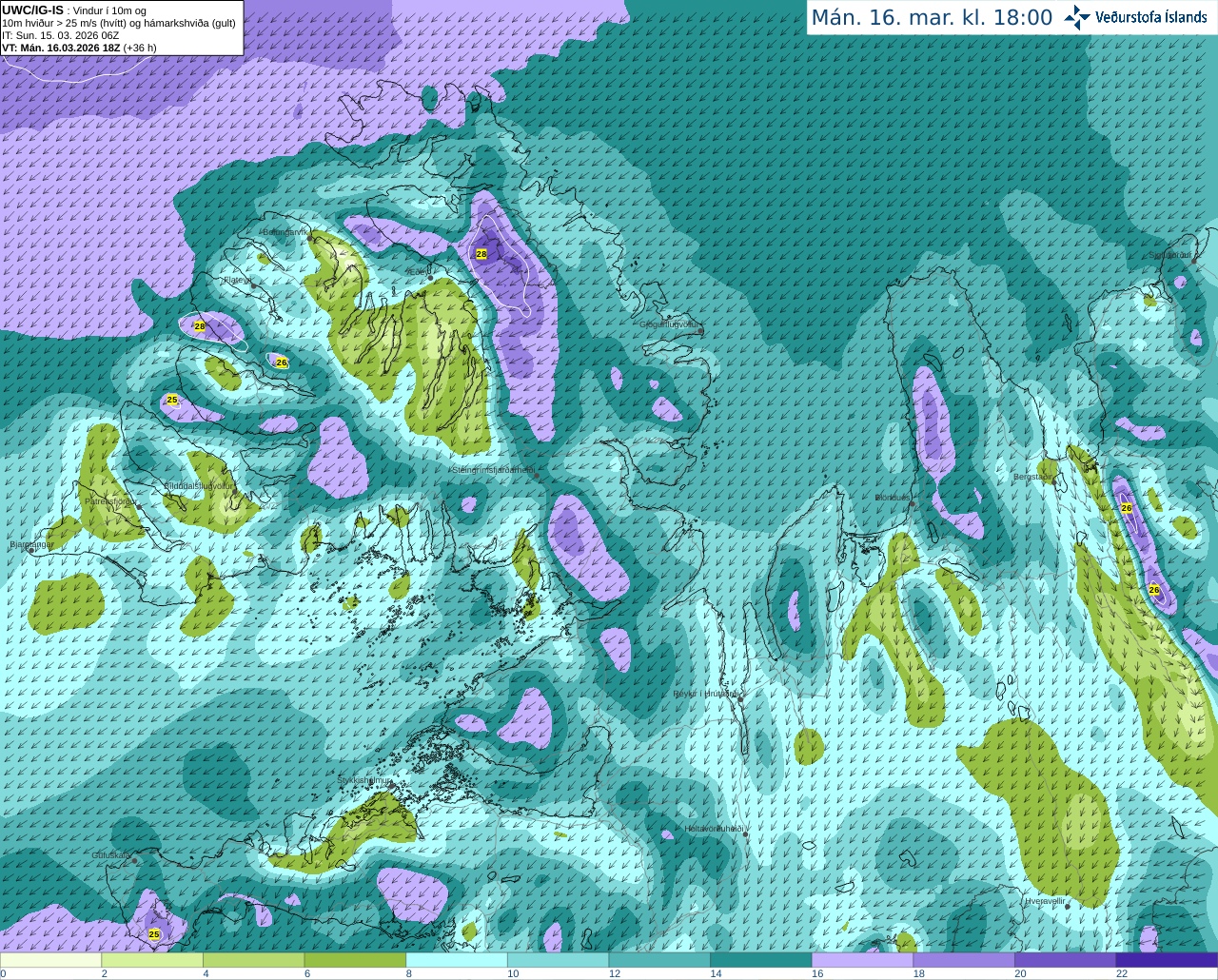The image size is (1218, 980).
Task: Click the 2–4 m/s light yellow-green legend swatch
Action: (x=152, y=960)
